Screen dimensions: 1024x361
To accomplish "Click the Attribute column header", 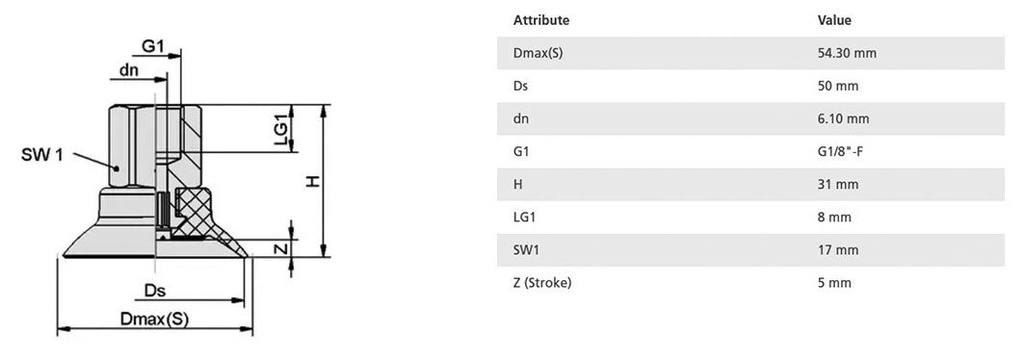I will [541, 20].
